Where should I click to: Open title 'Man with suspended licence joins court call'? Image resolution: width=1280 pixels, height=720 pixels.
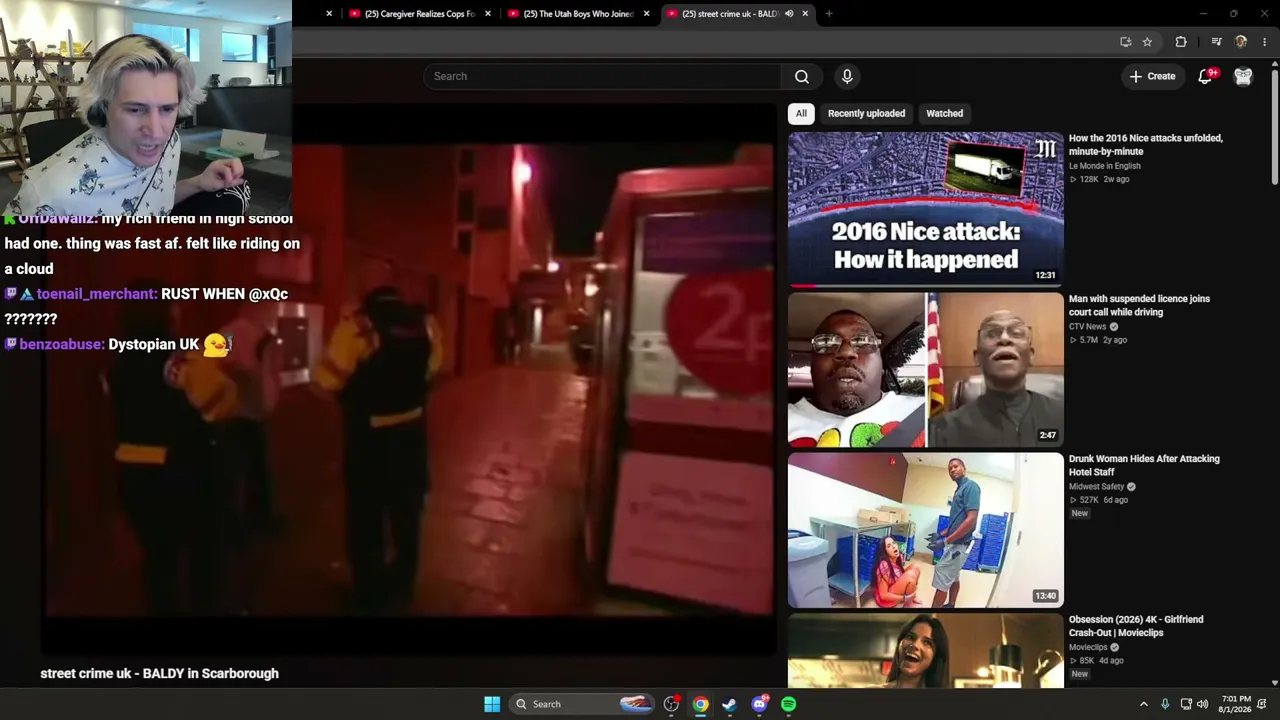[x=1140, y=305]
